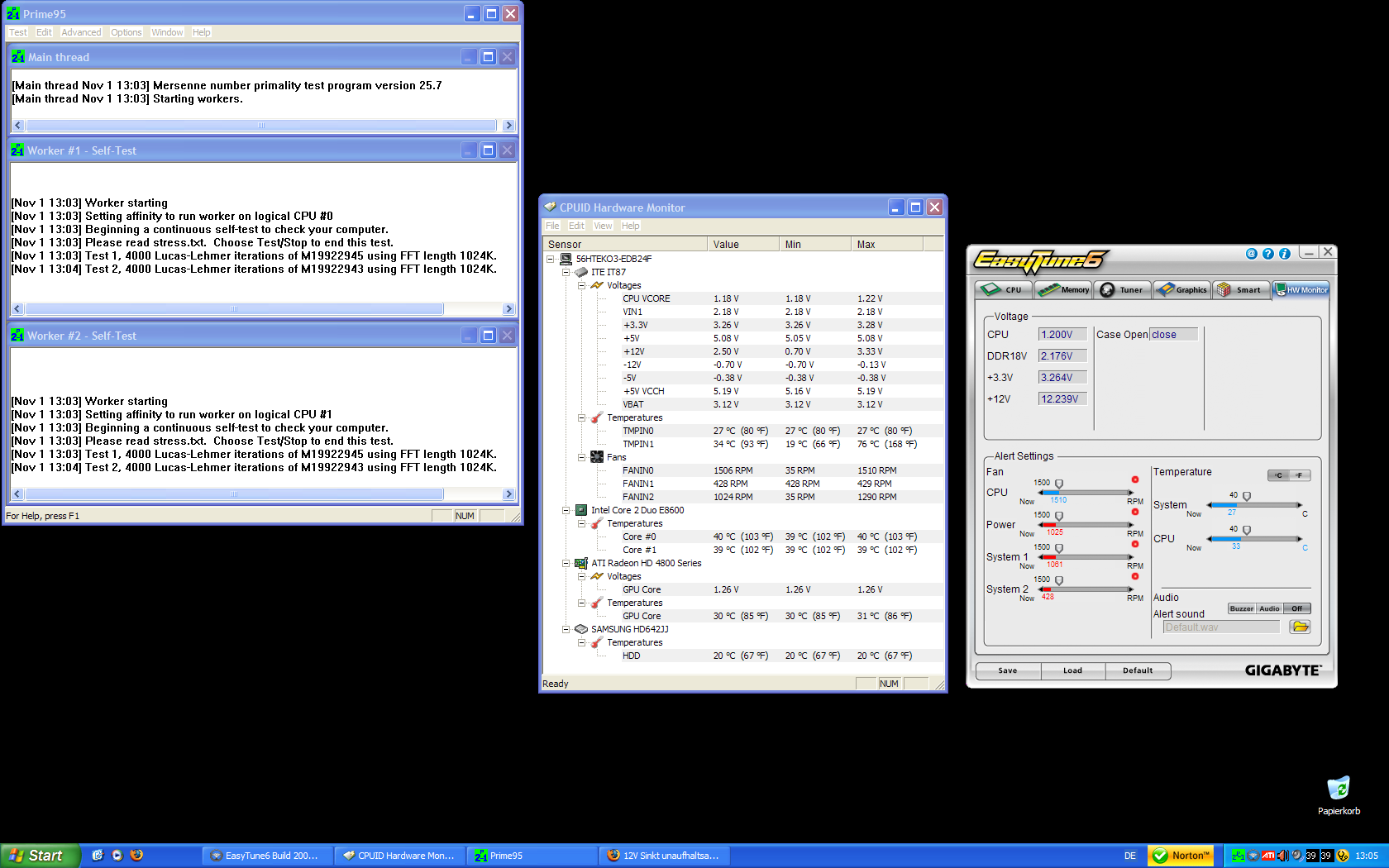Click the Norton taskbar button
The image size is (1389, 868).
click(x=1181, y=856)
